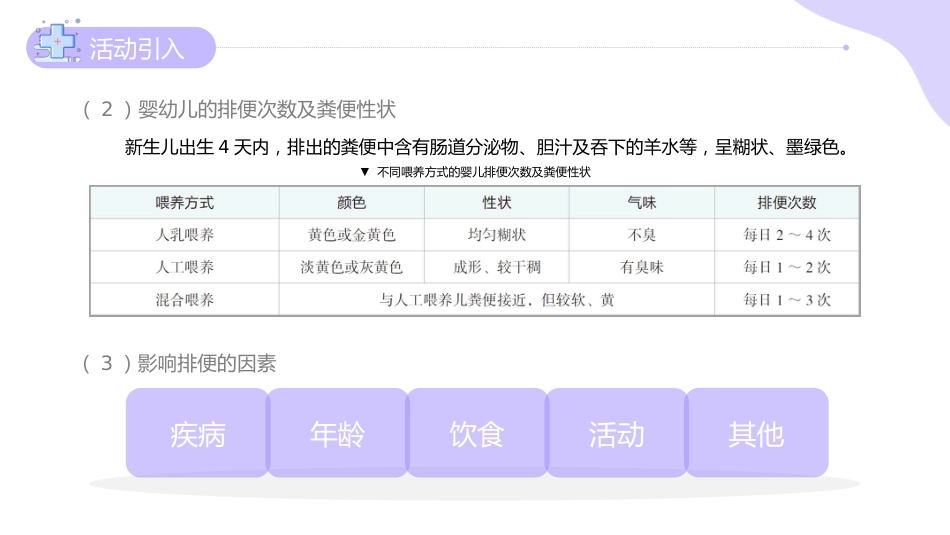The height and width of the screenshot is (535, 950).
Task: Click table cell 淡黄色或灰黄色
Action: [351, 267]
